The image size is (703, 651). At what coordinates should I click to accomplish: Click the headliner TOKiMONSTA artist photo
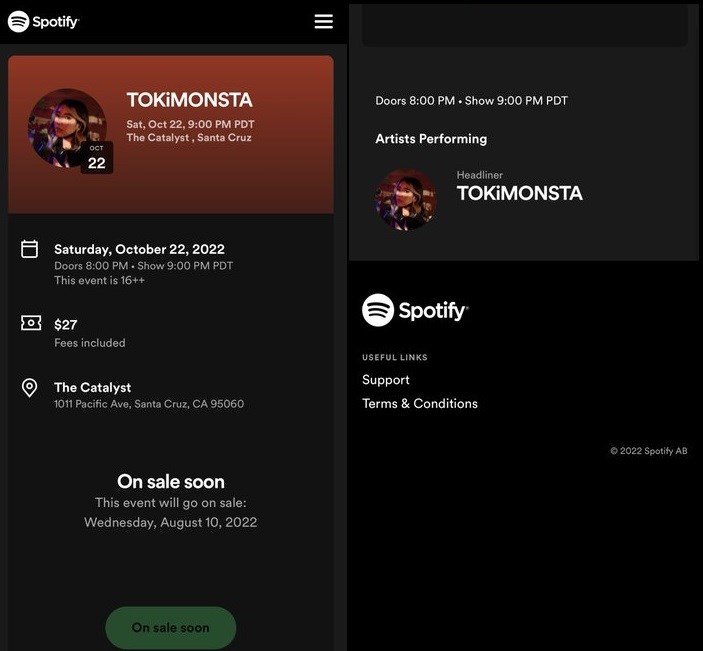click(406, 200)
